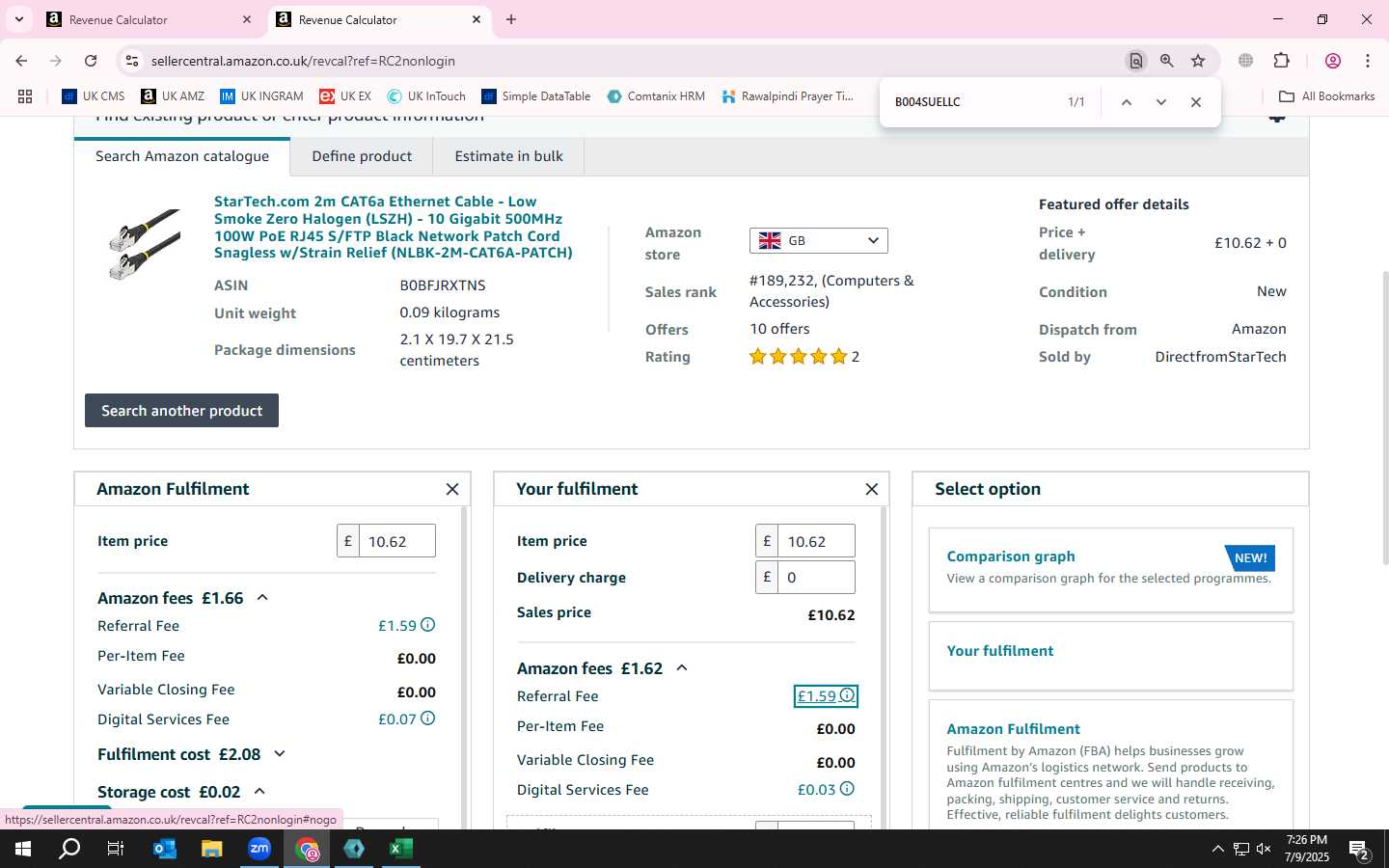Select Estimate in bulk tab
This screenshot has width=1389, height=868.
tap(508, 156)
